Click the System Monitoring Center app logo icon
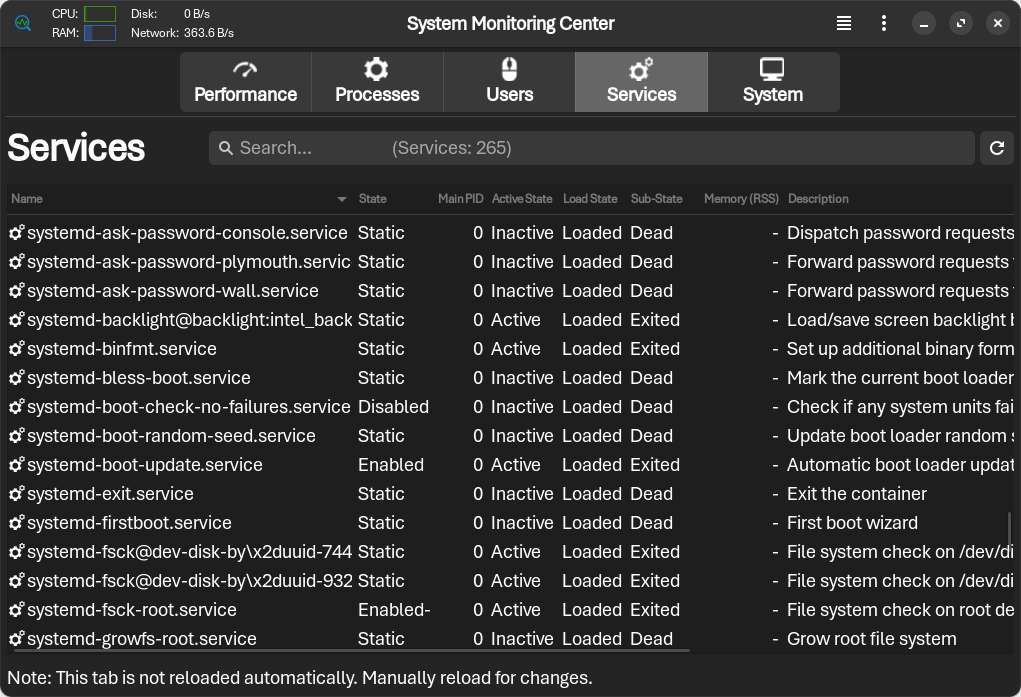This screenshot has width=1021, height=697. click(24, 23)
